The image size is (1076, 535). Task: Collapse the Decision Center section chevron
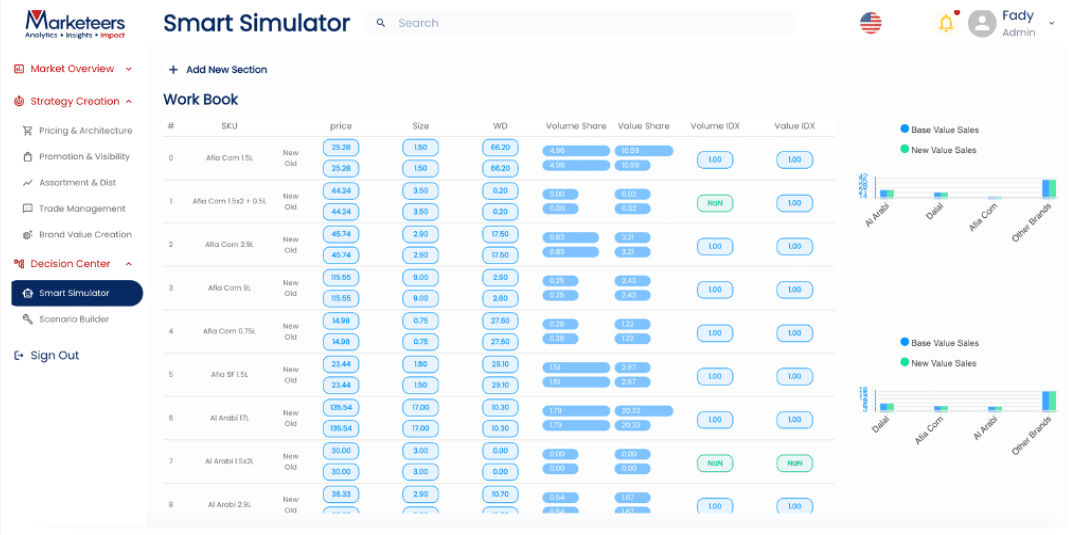point(129,264)
